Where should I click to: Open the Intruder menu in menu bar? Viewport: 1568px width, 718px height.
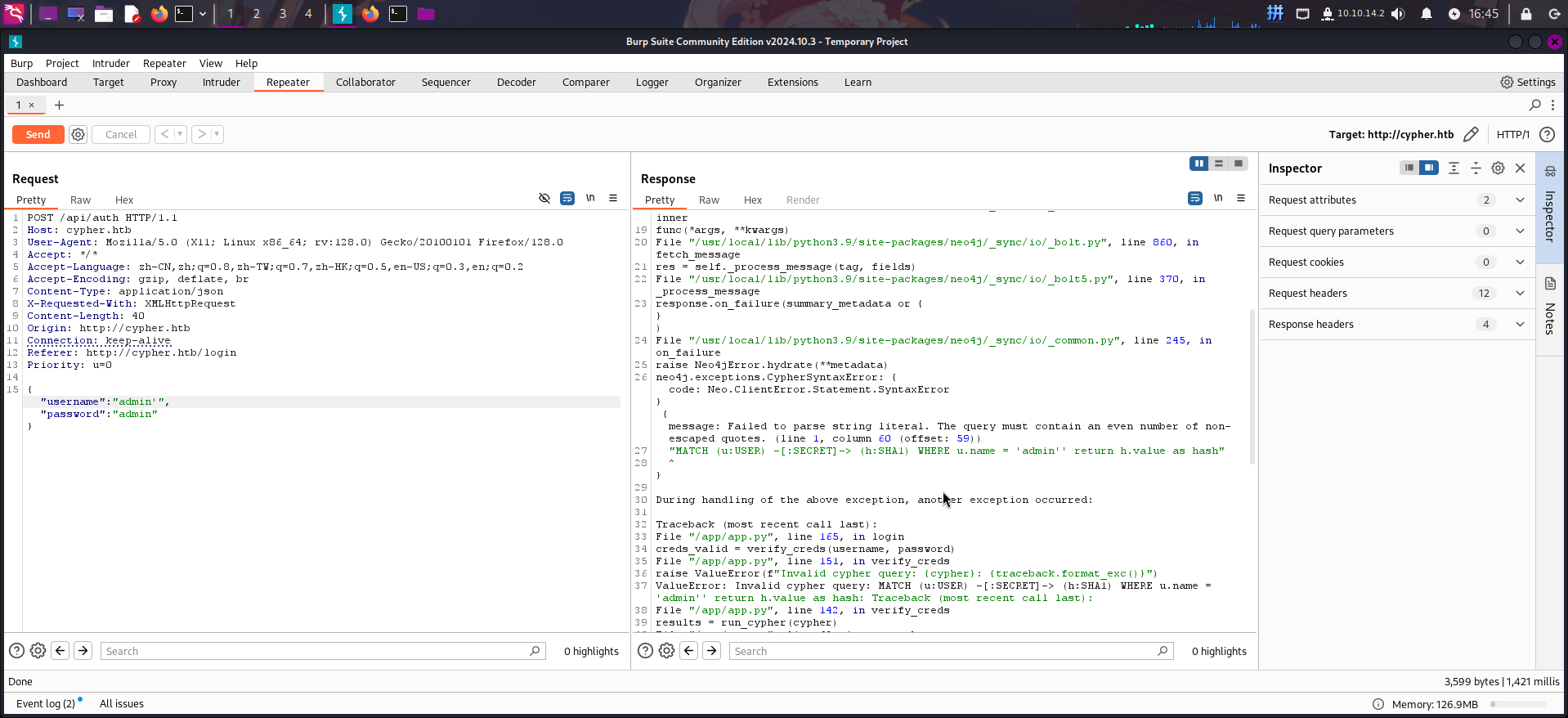pos(110,63)
